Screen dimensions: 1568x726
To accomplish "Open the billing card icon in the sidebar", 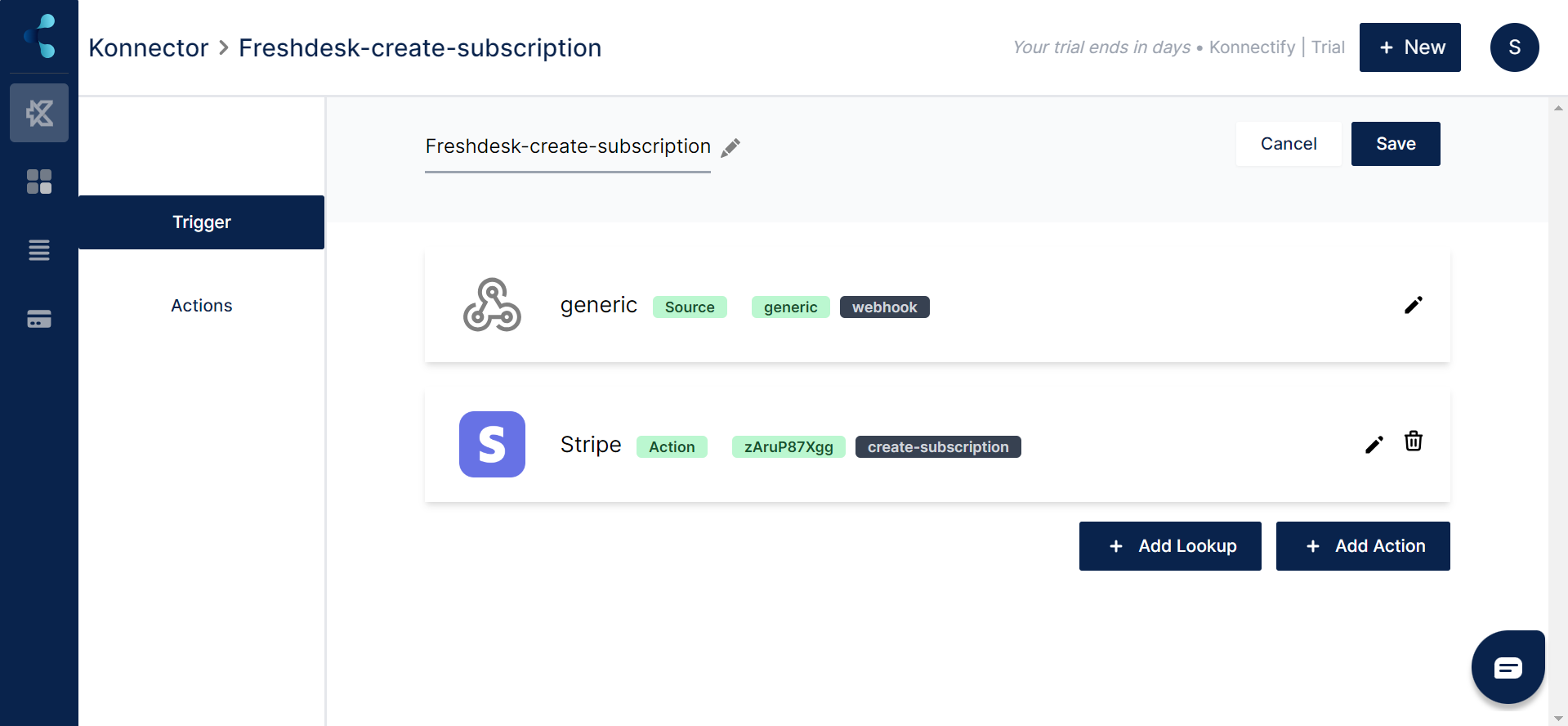I will [39, 319].
